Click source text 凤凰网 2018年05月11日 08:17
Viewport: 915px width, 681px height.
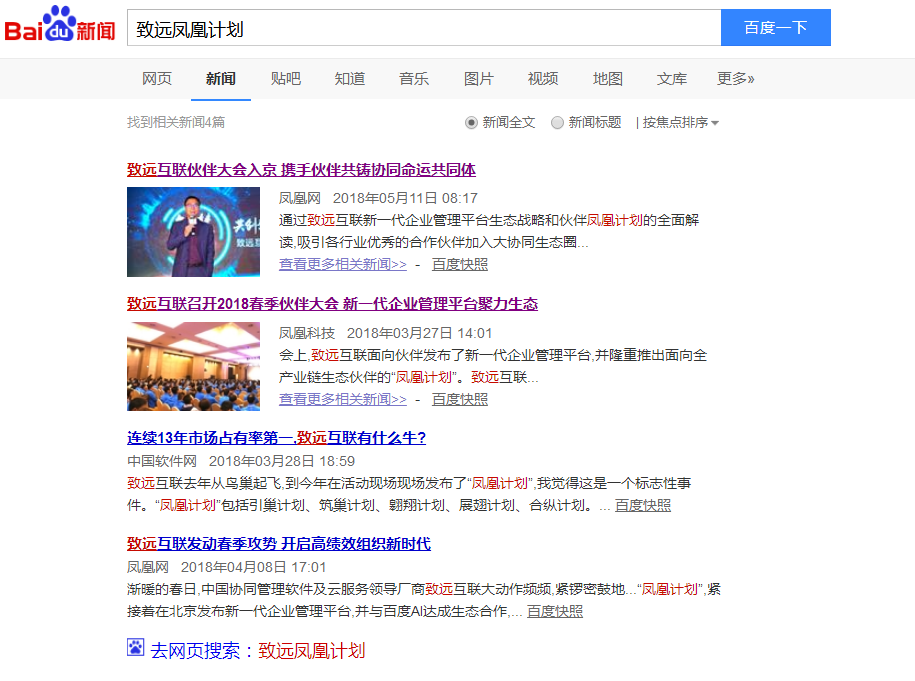pyautogui.click(x=378, y=198)
